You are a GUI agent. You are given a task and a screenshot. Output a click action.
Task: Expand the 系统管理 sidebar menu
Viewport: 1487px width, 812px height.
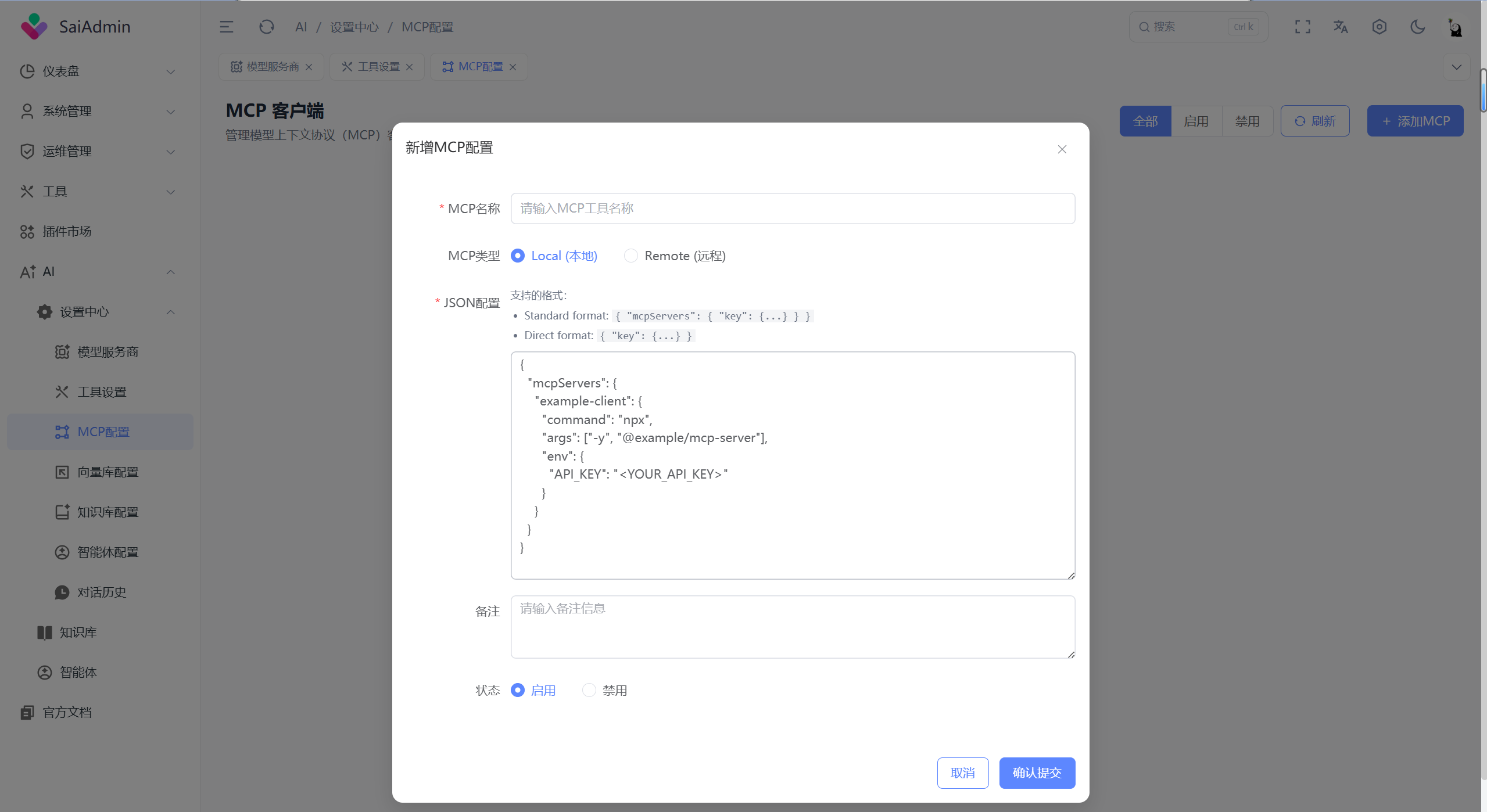[x=97, y=112]
